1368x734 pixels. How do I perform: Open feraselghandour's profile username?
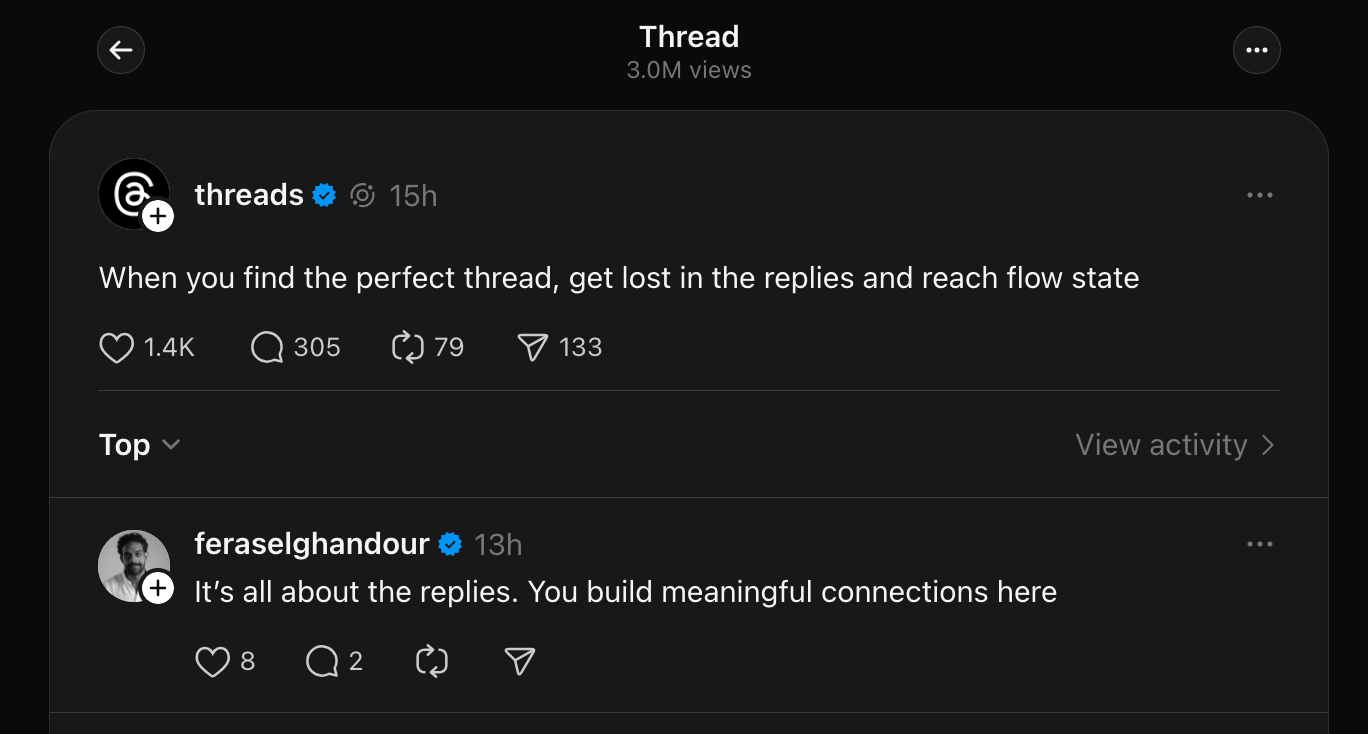tap(312, 544)
